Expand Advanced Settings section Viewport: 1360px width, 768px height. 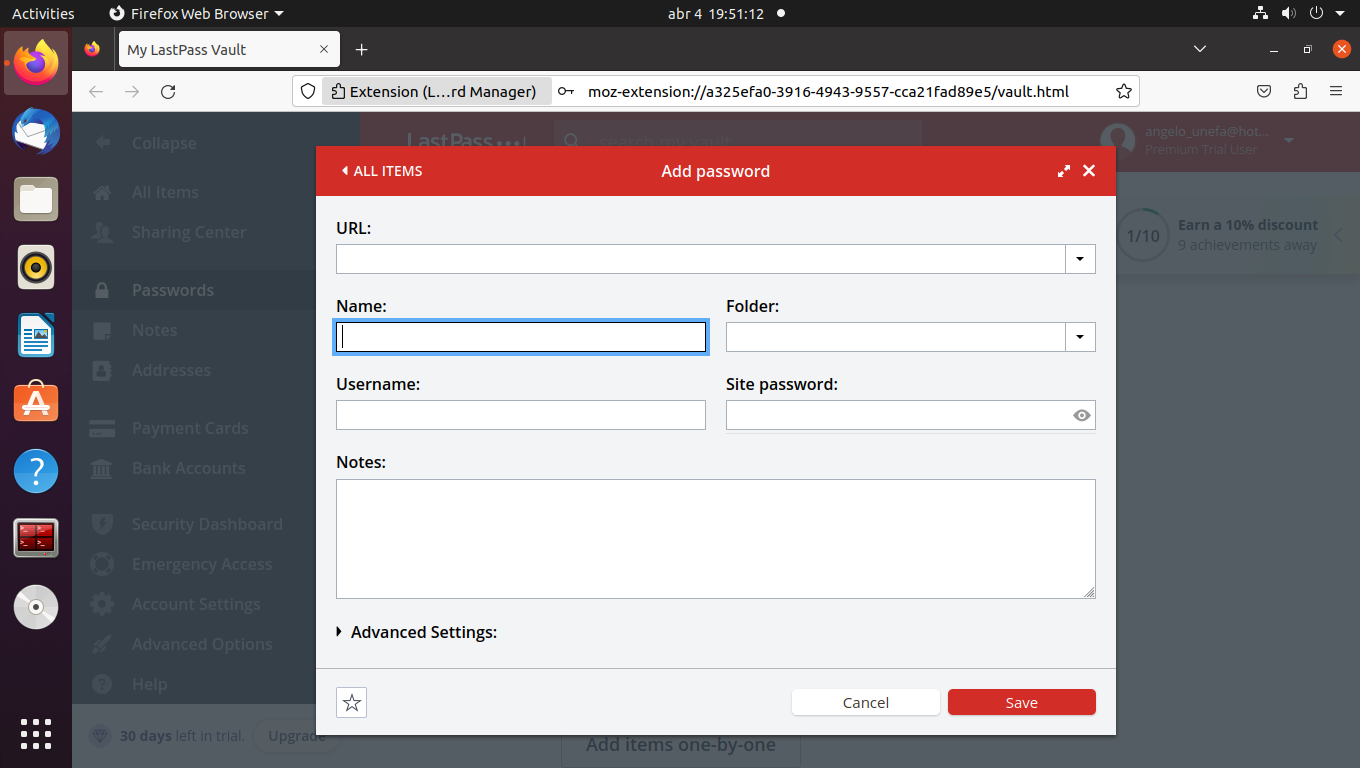coord(417,632)
